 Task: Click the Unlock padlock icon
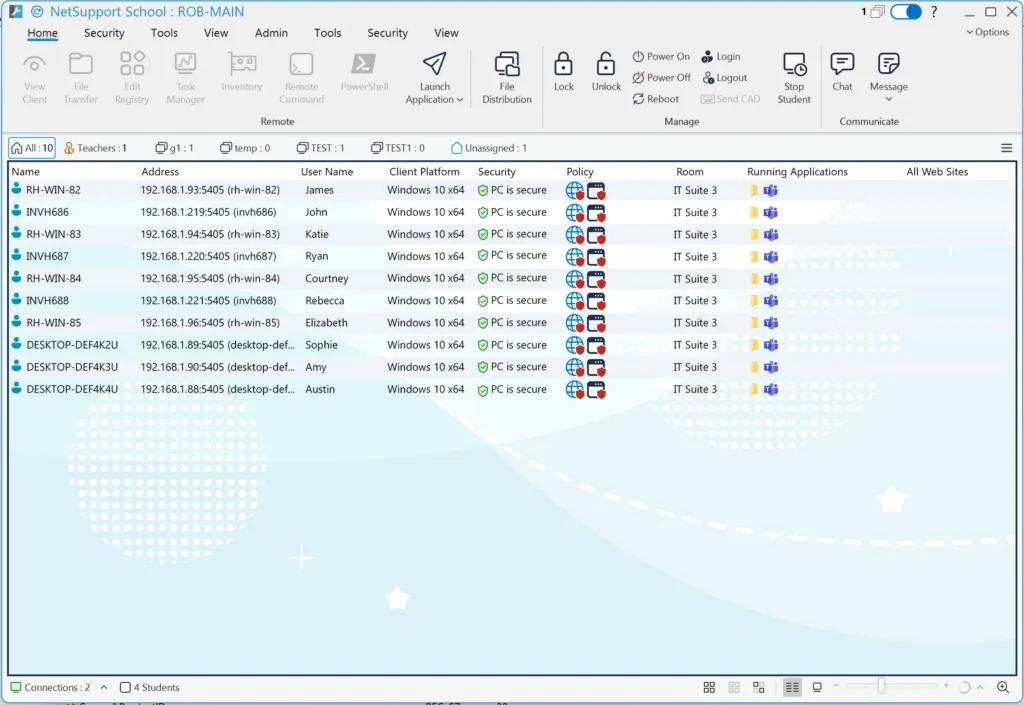(606, 64)
